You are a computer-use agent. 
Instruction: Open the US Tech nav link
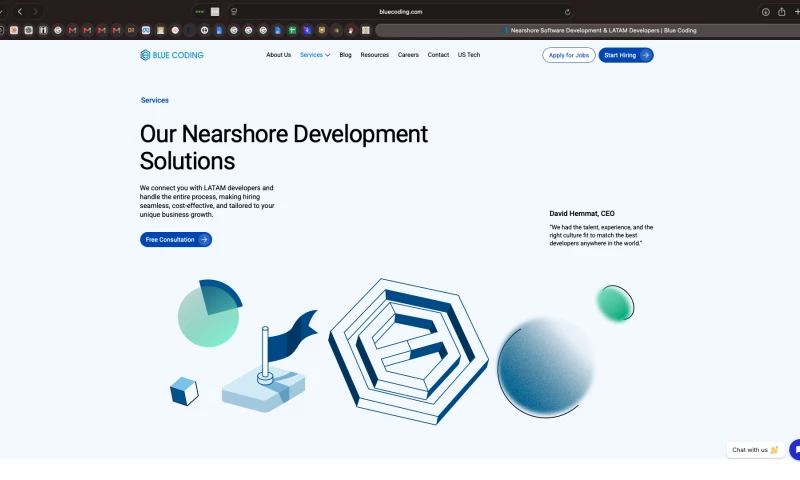coord(469,55)
